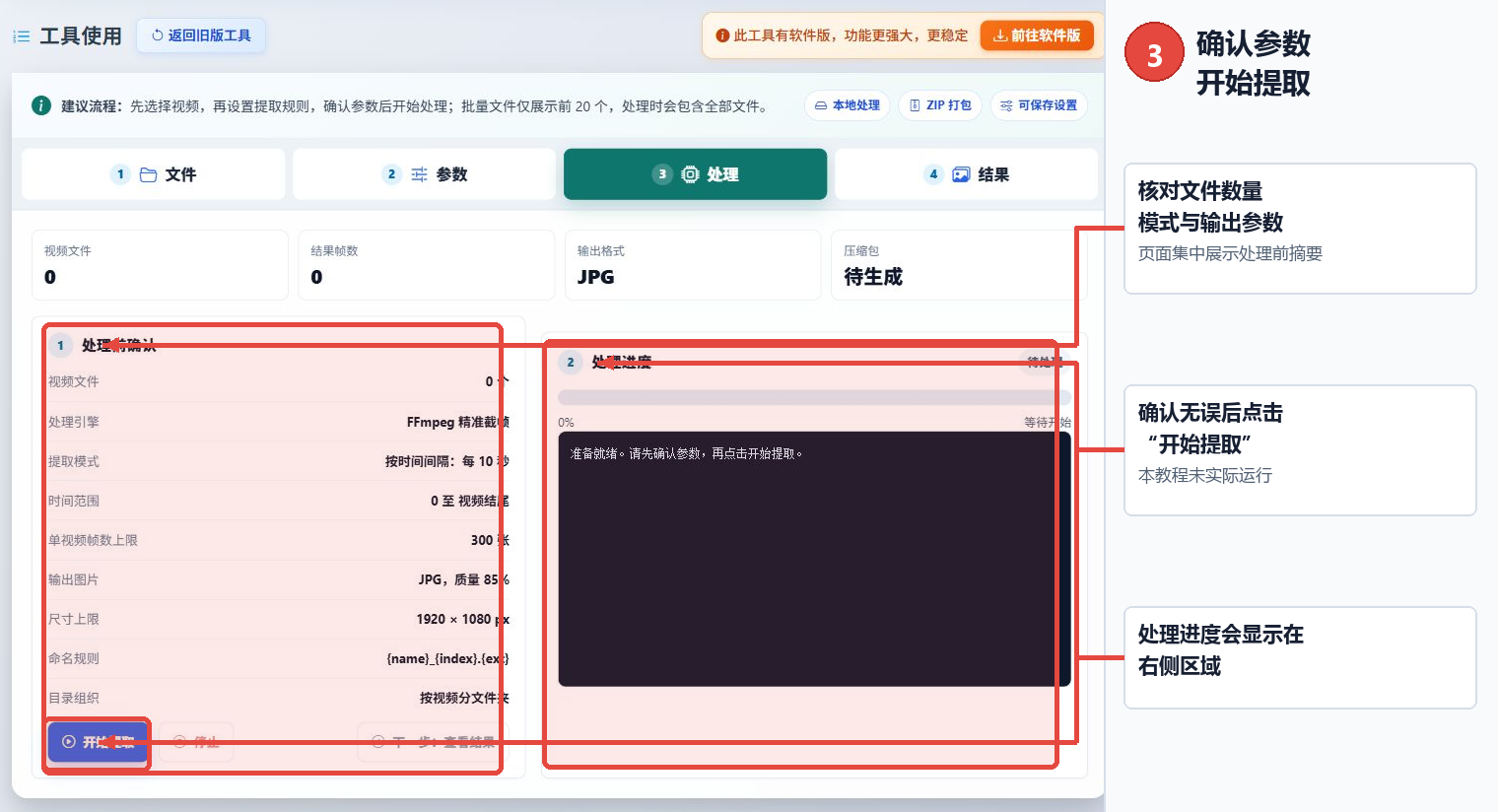Click the 返回旧版工具 button
This screenshot has width=1498, height=812.
click(x=201, y=35)
